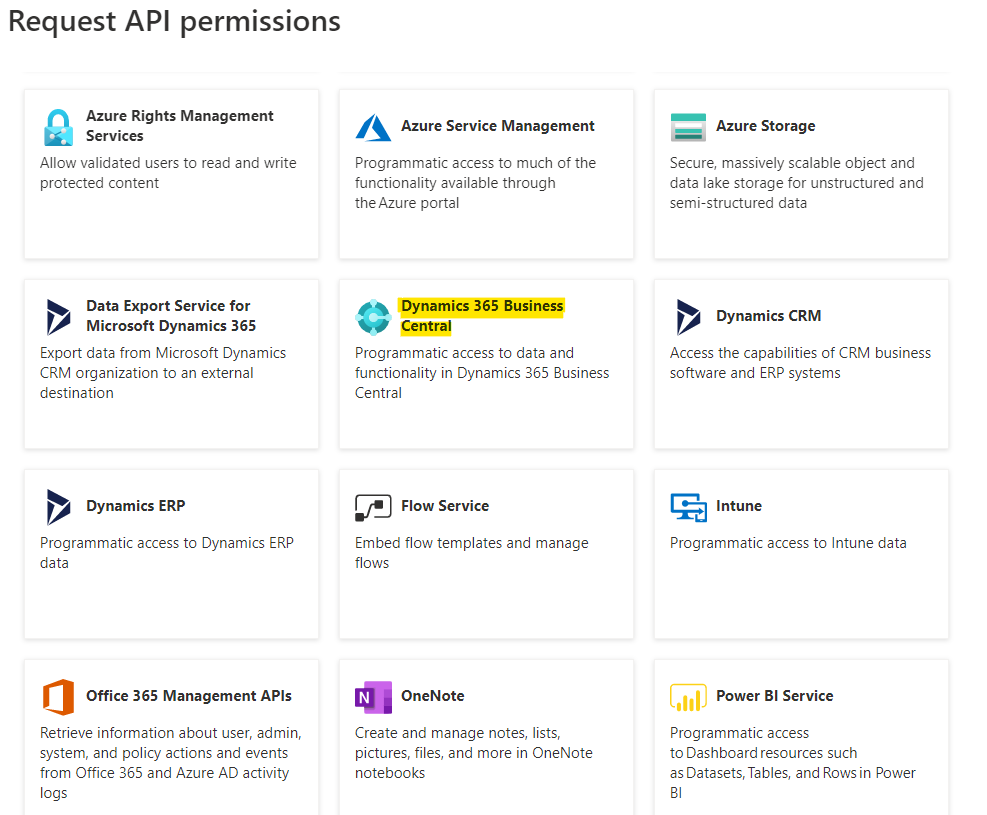Click the Azure Storage icon
Image resolution: width=987 pixels, height=815 pixels.
[688, 127]
